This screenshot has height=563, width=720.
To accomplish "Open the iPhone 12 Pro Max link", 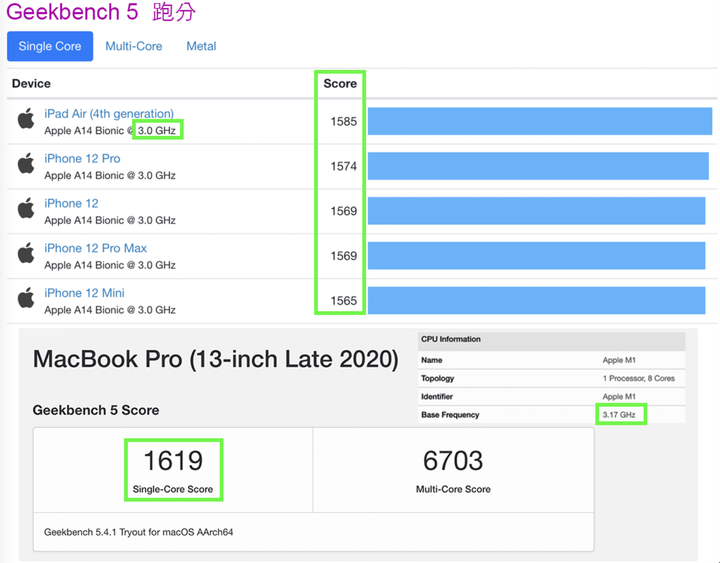I will 96,248.
